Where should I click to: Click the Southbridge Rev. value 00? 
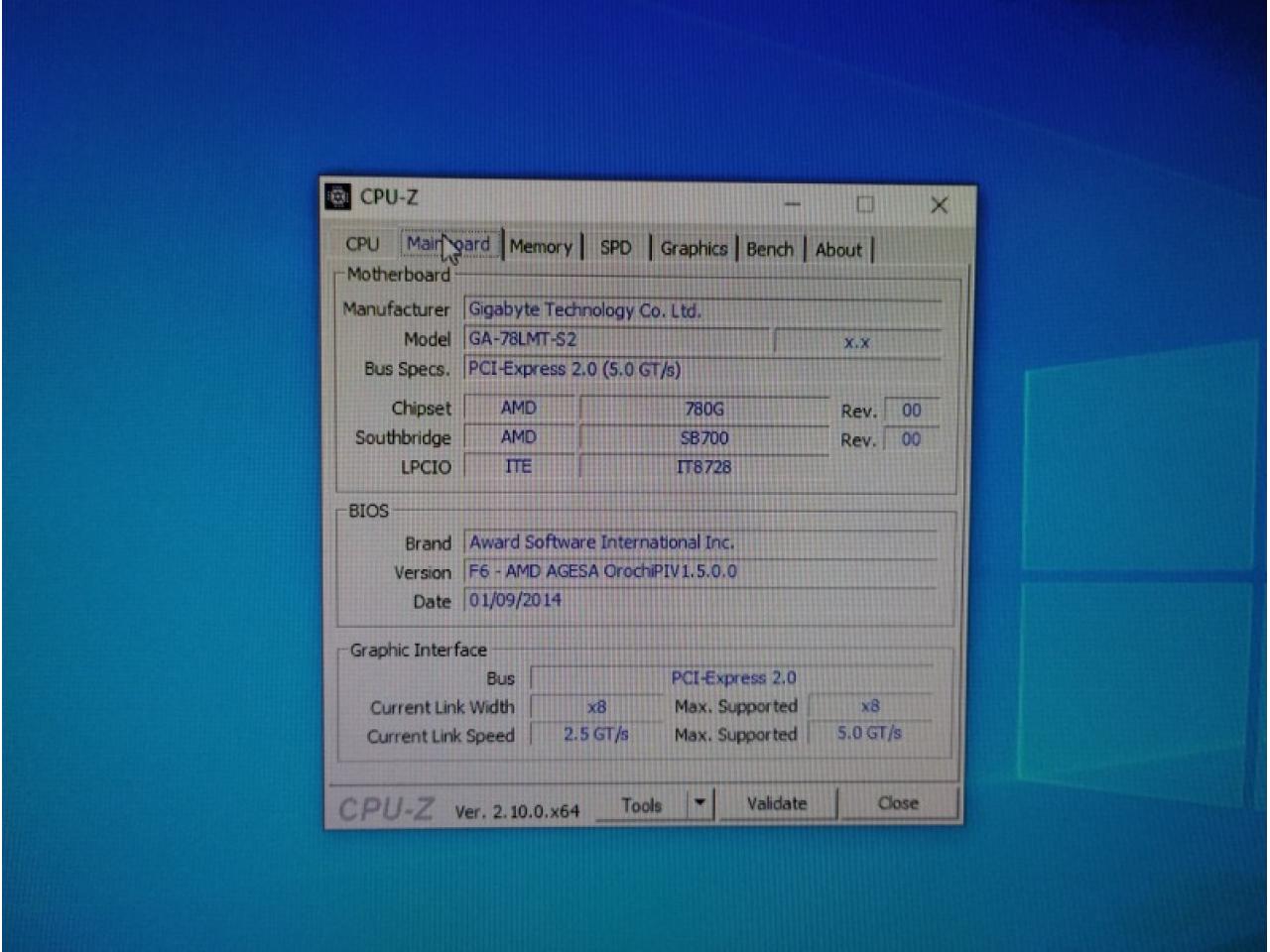point(911,439)
